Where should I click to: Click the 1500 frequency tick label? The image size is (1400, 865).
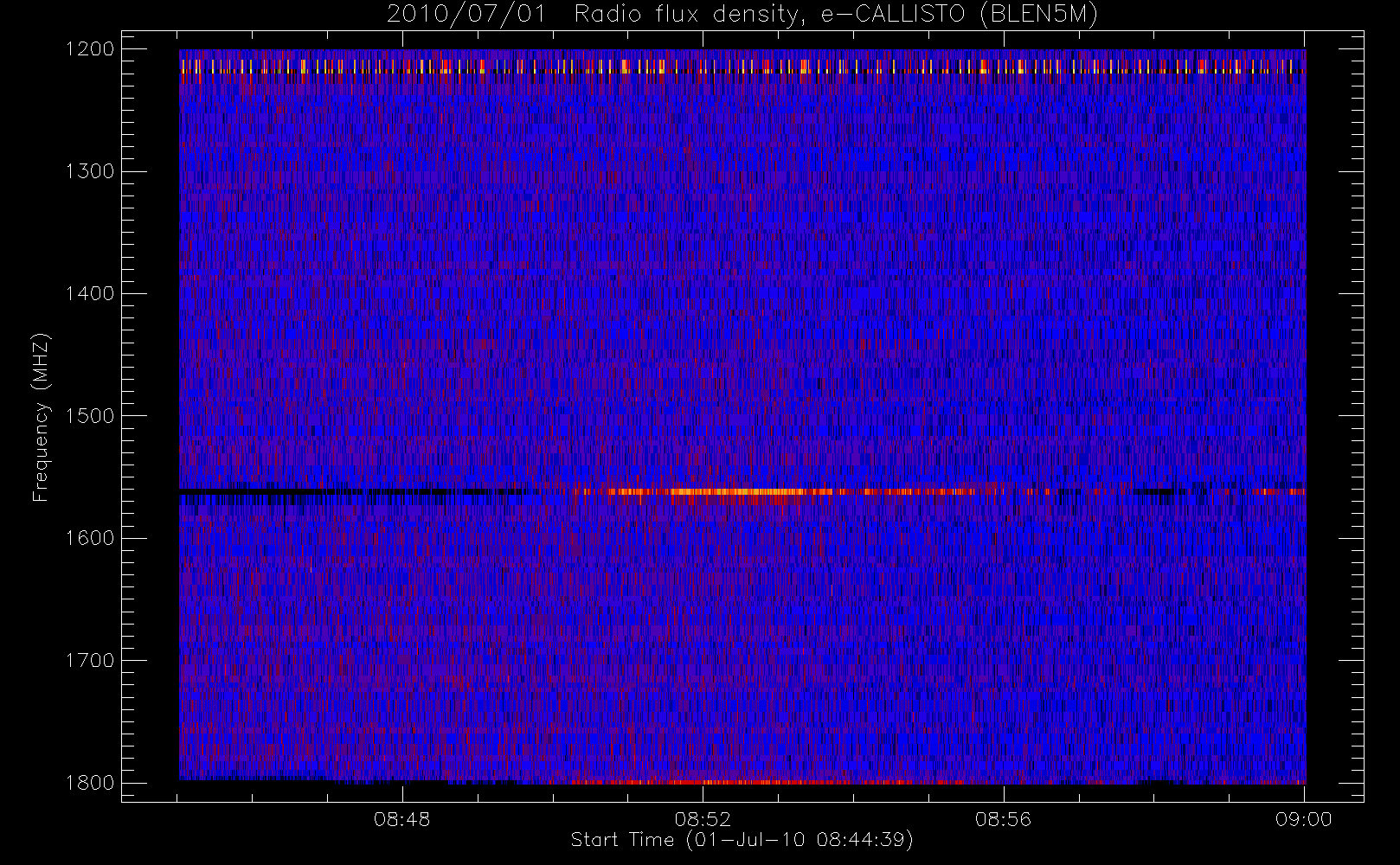point(90,416)
